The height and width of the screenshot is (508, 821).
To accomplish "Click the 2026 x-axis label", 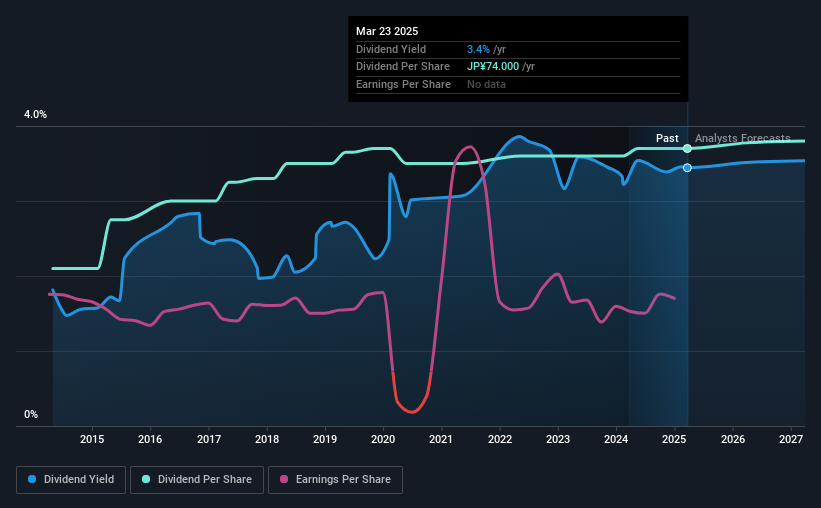I will click(733, 439).
